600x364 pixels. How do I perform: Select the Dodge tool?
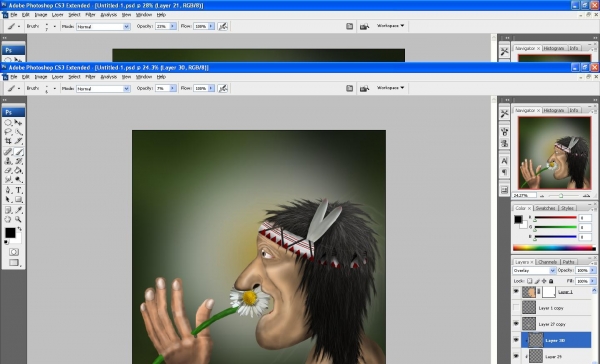coord(18,180)
